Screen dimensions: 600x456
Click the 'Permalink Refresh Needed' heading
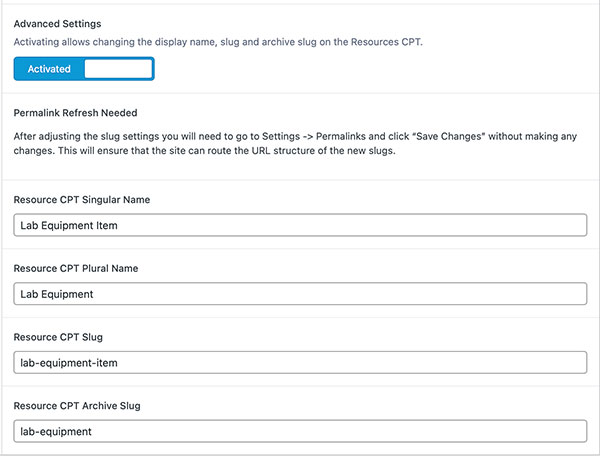pyautogui.click(x=75, y=113)
